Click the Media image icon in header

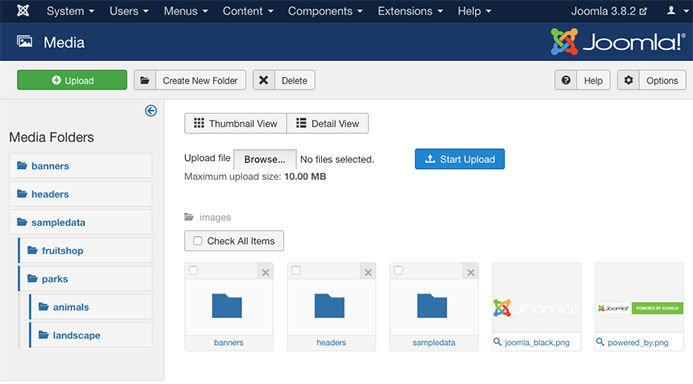(24, 42)
